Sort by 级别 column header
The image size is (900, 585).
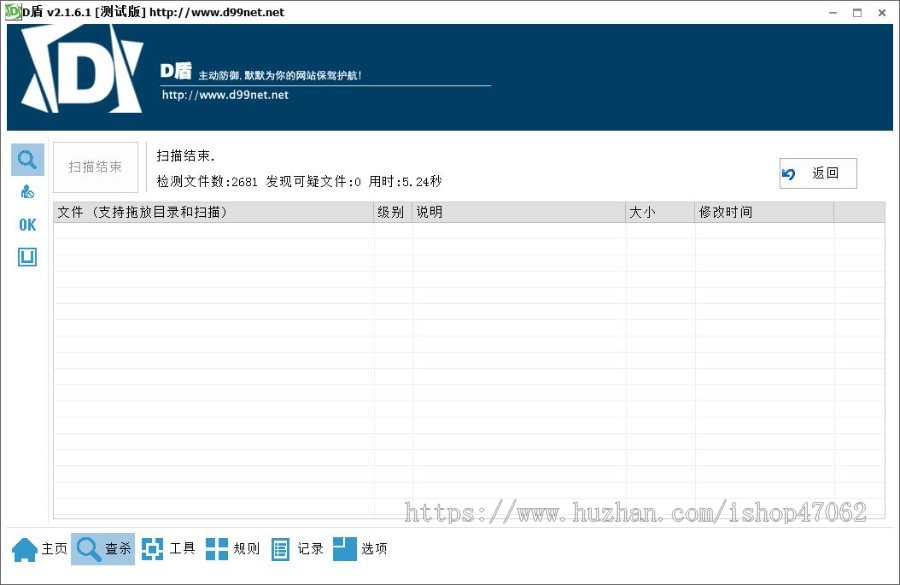pyautogui.click(x=393, y=212)
